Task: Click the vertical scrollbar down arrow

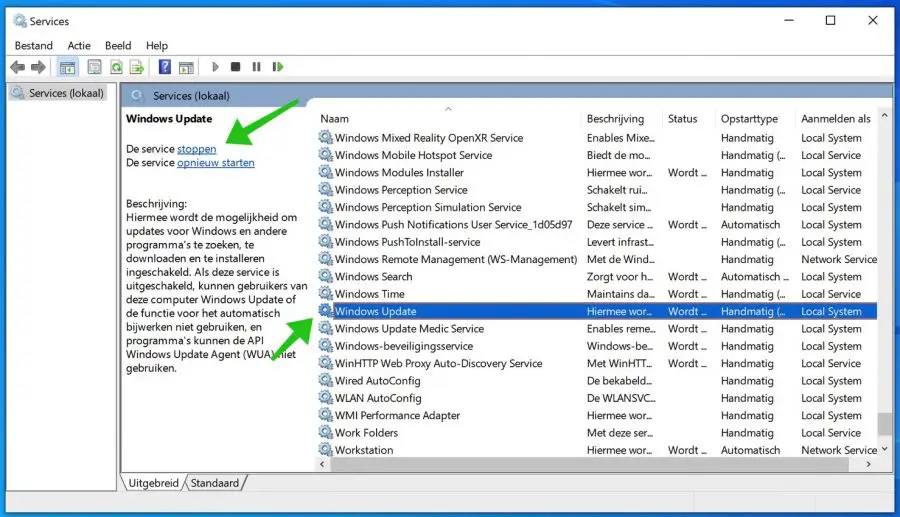Action: [885, 449]
